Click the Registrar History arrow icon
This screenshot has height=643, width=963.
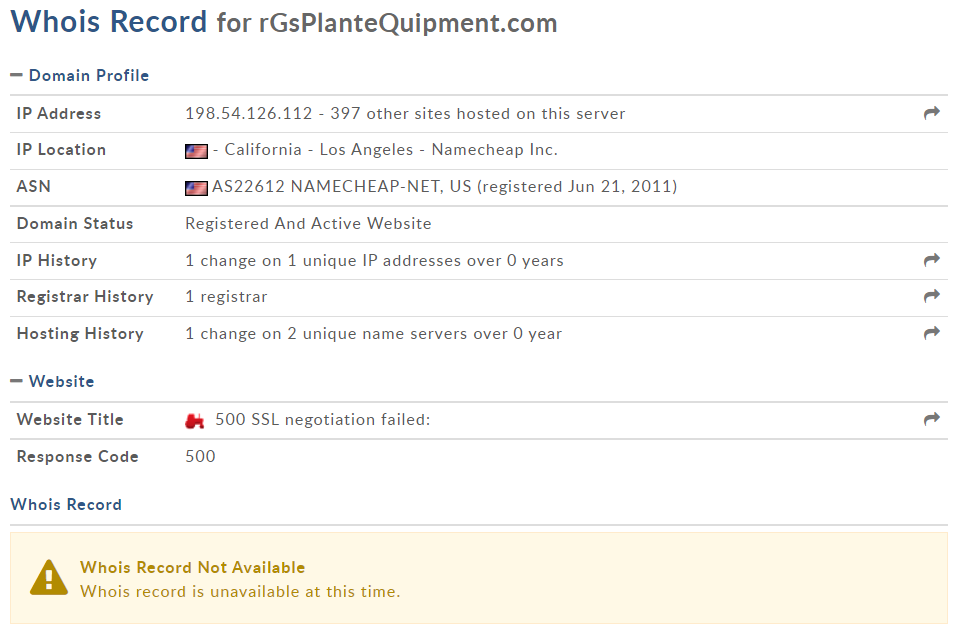pos(931,297)
